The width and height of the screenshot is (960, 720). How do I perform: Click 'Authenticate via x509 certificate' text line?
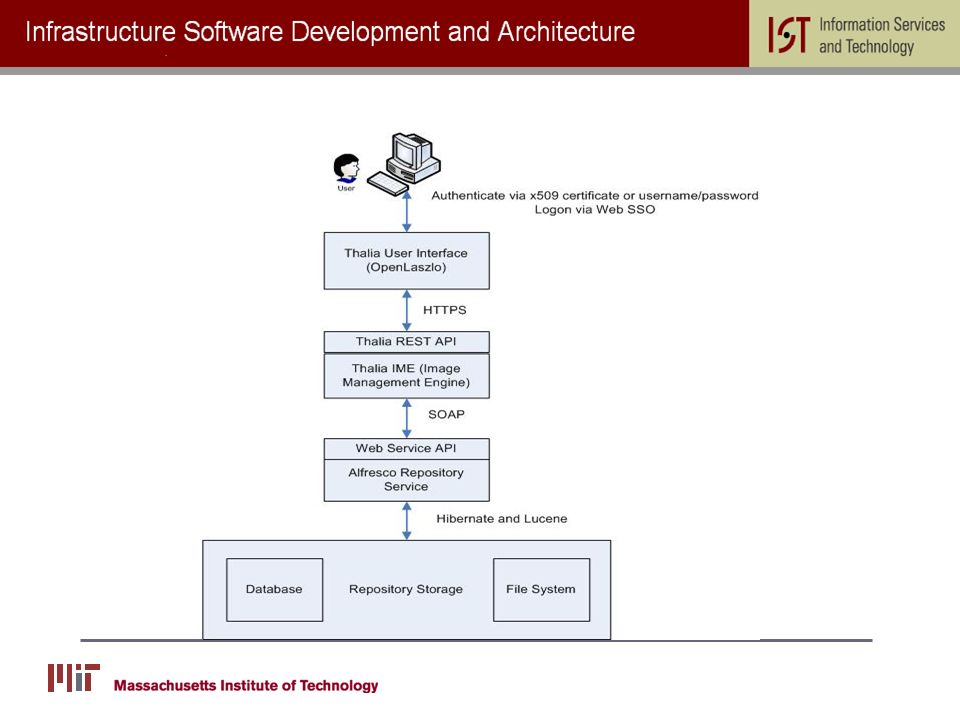pyautogui.click(x=594, y=195)
